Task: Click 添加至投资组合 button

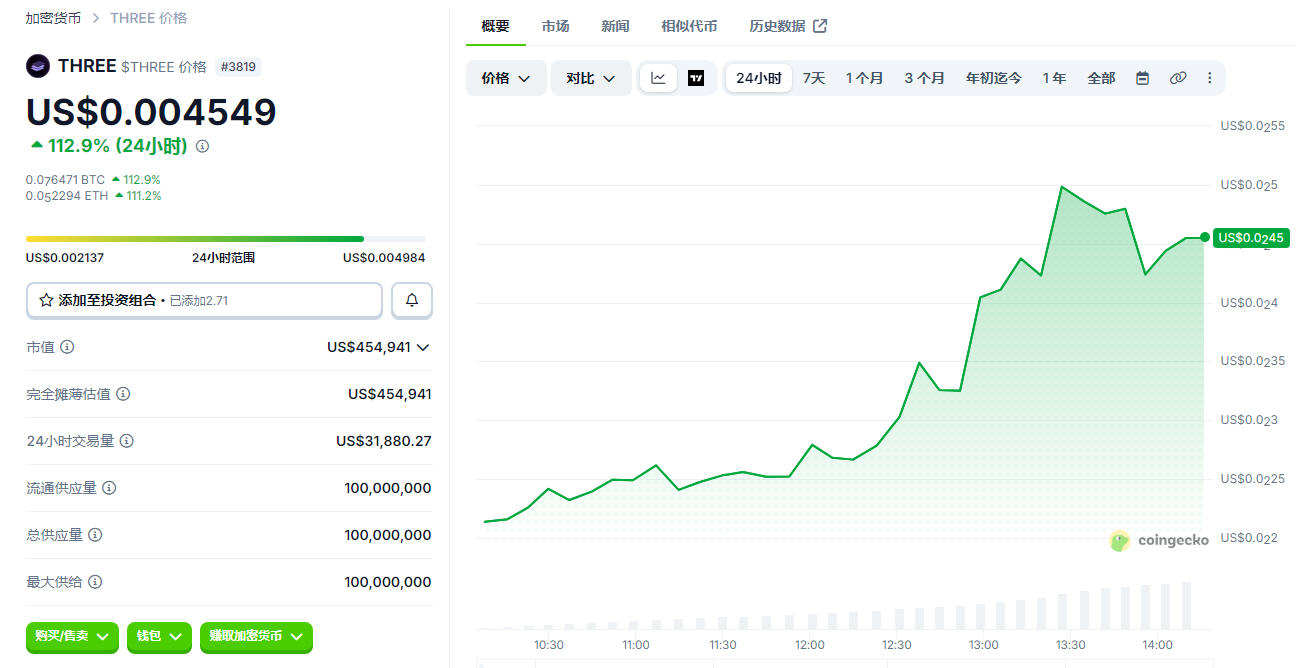Action: [204, 300]
